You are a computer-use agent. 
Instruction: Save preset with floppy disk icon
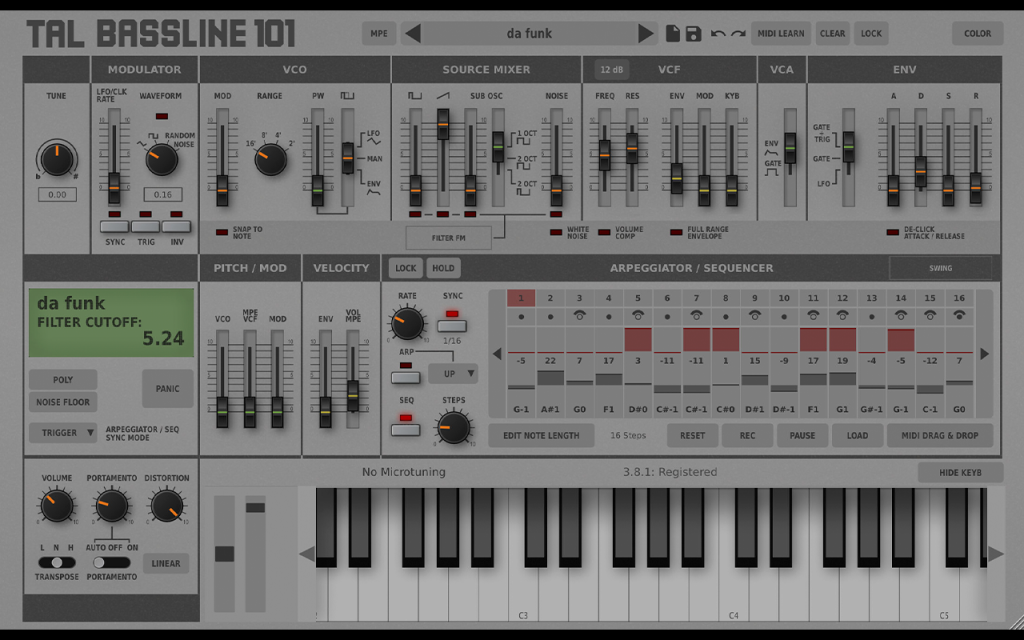click(694, 33)
